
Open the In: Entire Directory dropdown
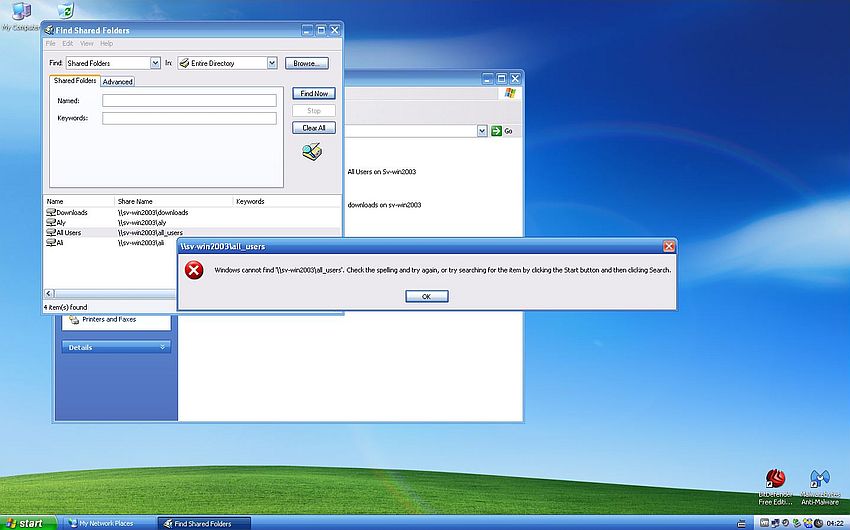(x=271, y=63)
